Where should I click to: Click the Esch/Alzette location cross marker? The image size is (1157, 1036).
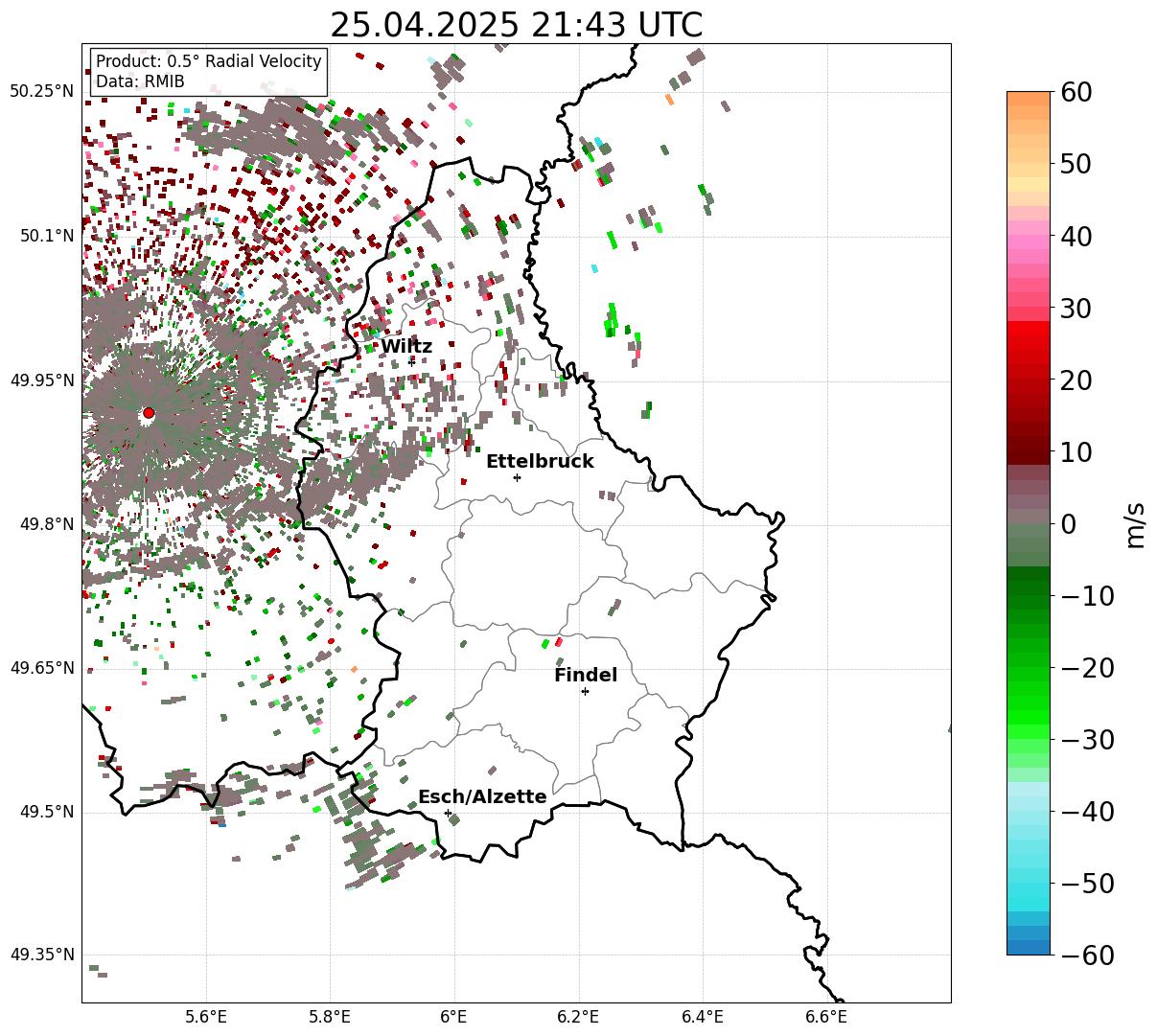[448, 813]
